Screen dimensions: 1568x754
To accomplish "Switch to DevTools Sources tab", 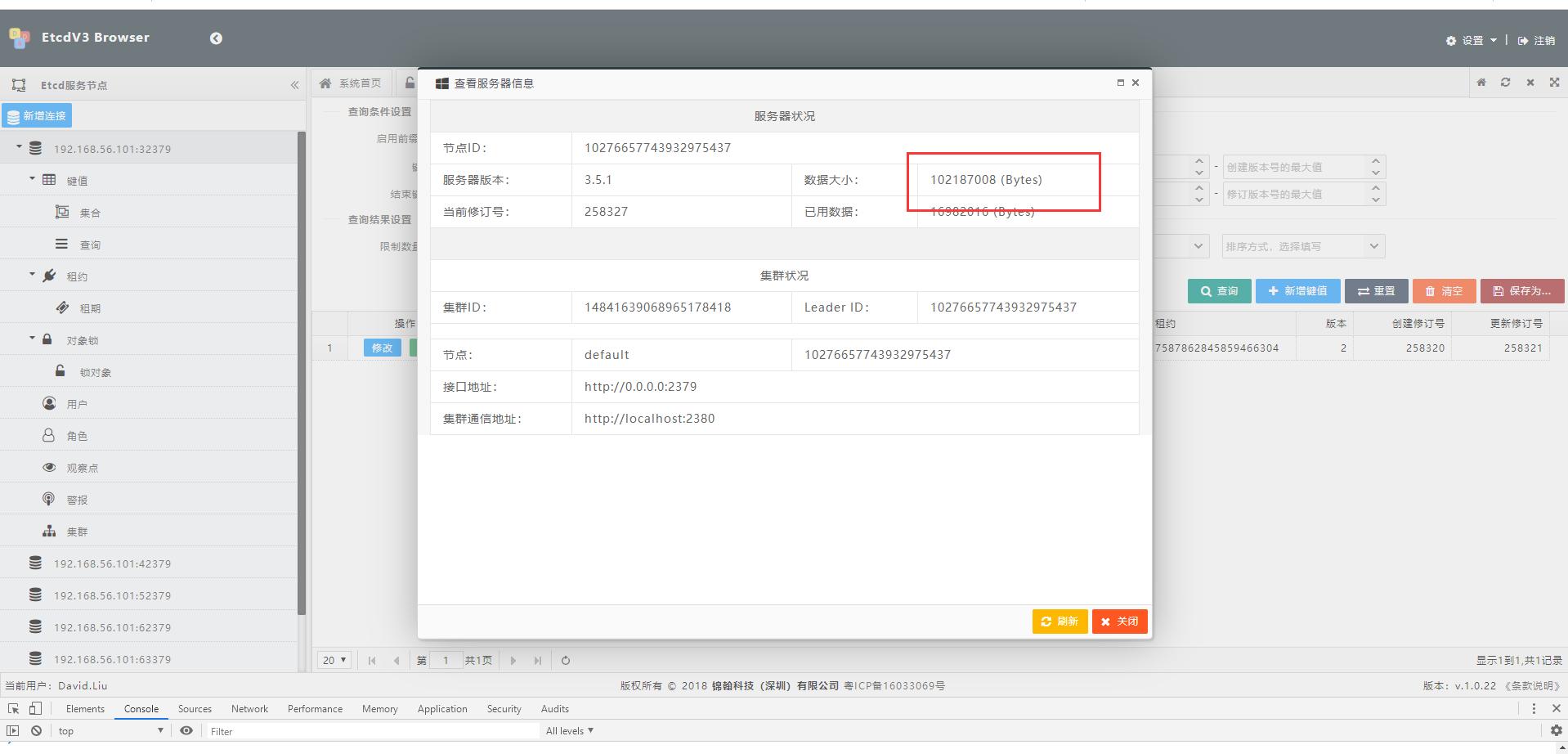I will (x=195, y=709).
